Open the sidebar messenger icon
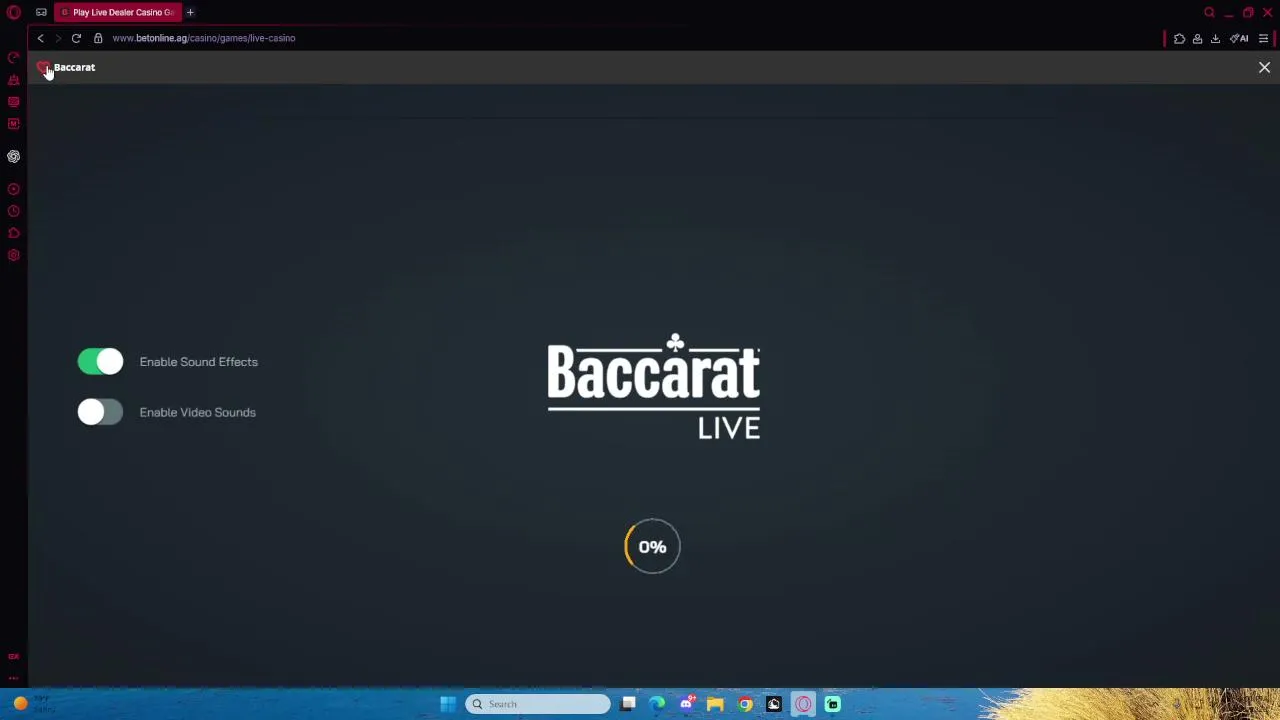Image resolution: width=1280 pixels, height=720 pixels. tap(14, 101)
